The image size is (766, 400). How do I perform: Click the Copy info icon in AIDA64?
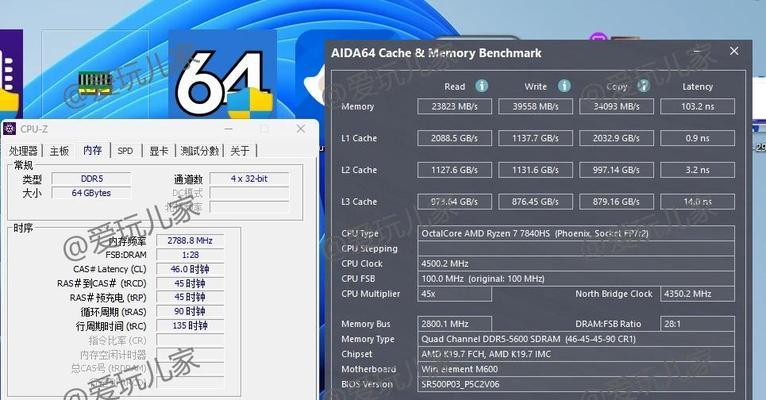(x=643, y=86)
